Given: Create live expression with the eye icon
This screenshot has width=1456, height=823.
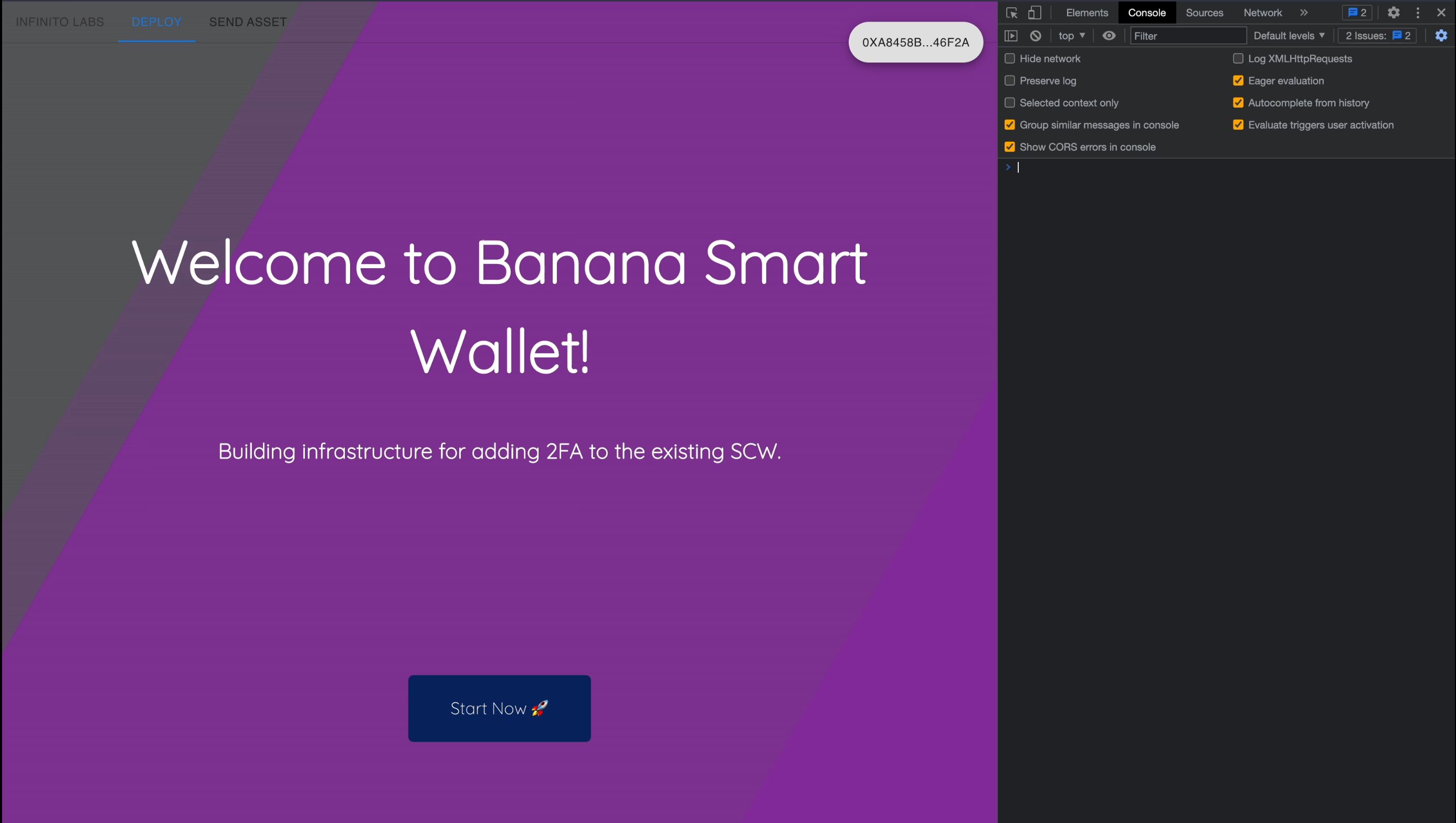Looking at the screenshot, I should click(x=1109, y=36).
